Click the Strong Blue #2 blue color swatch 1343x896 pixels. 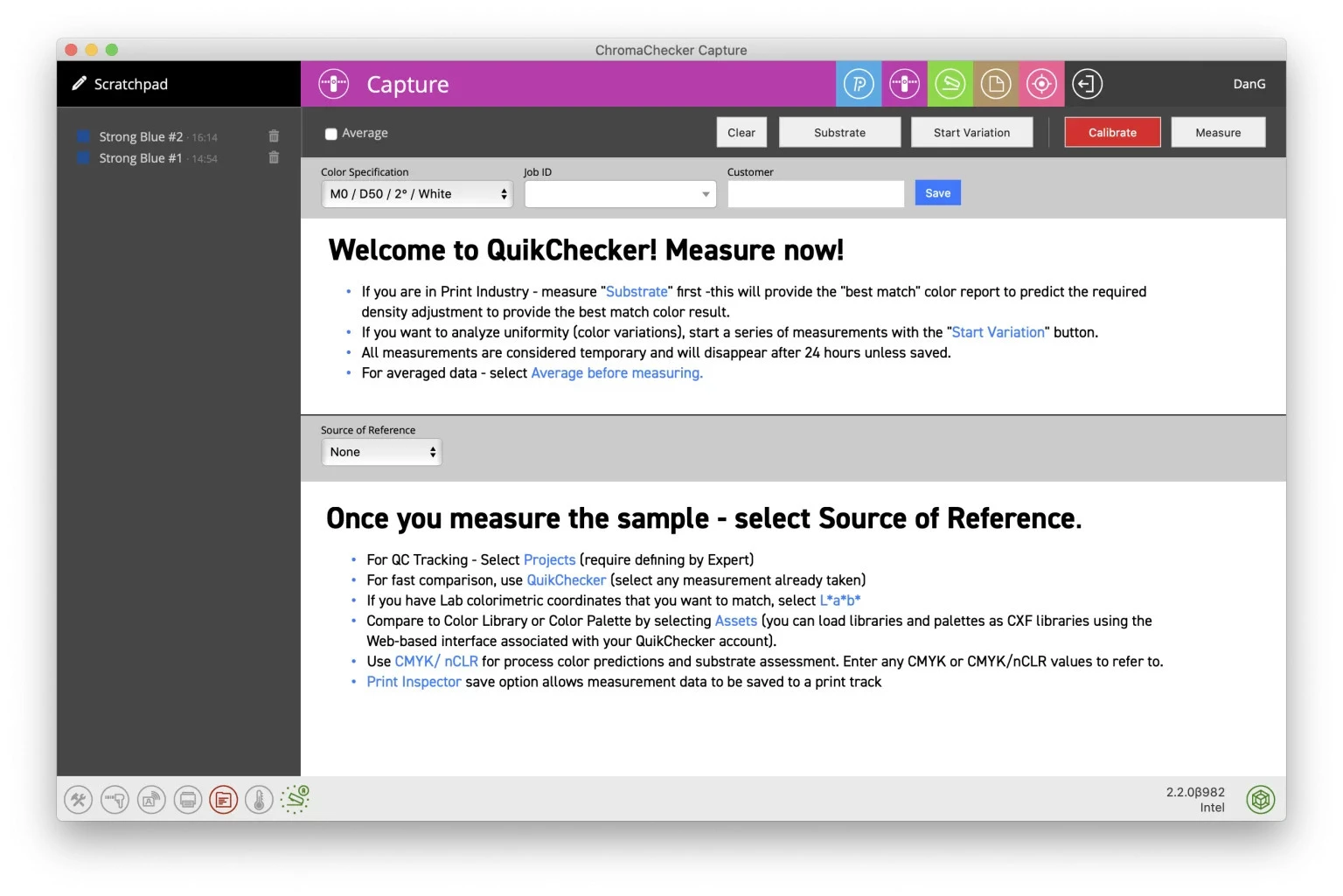pyautogui.click(x=84, y=136)
